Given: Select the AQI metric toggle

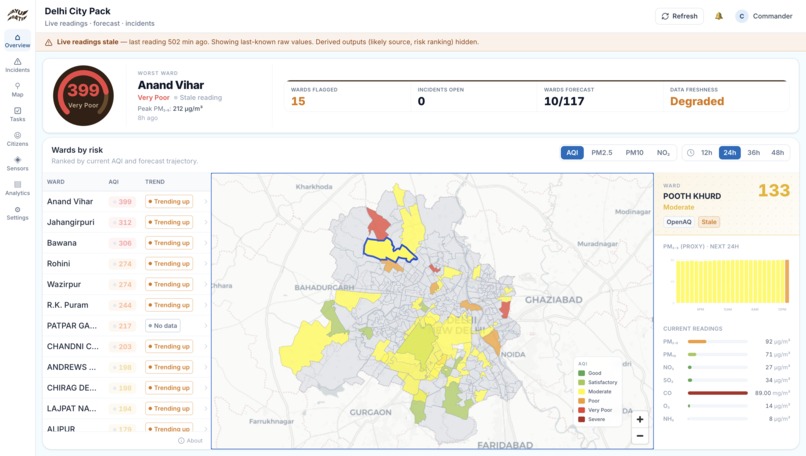Looking at the screenshot, I should 572,153.
